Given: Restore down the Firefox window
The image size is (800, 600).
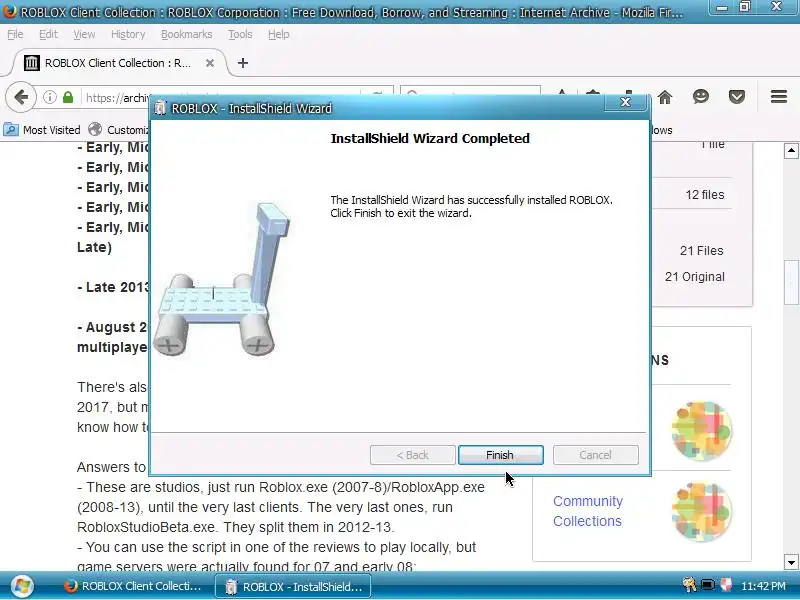Looking at the screenshot, I should coord(745,7).
